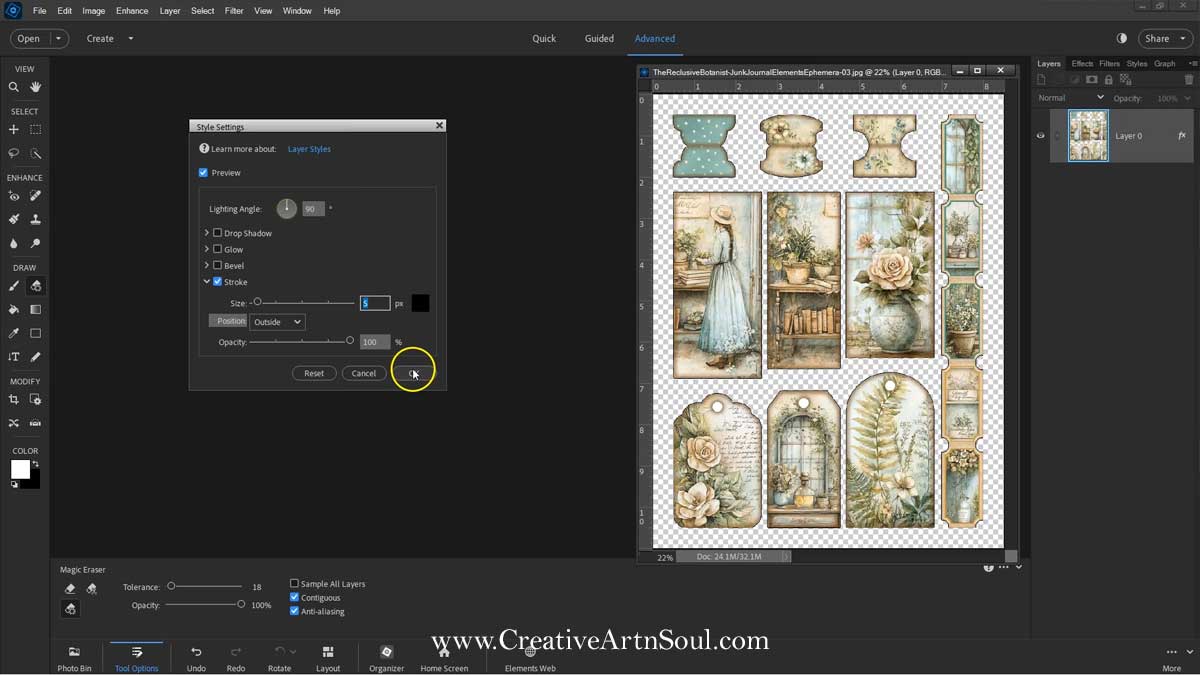1200x675 pixels.
Task: Open the Enhance menu
Action: 132,11
